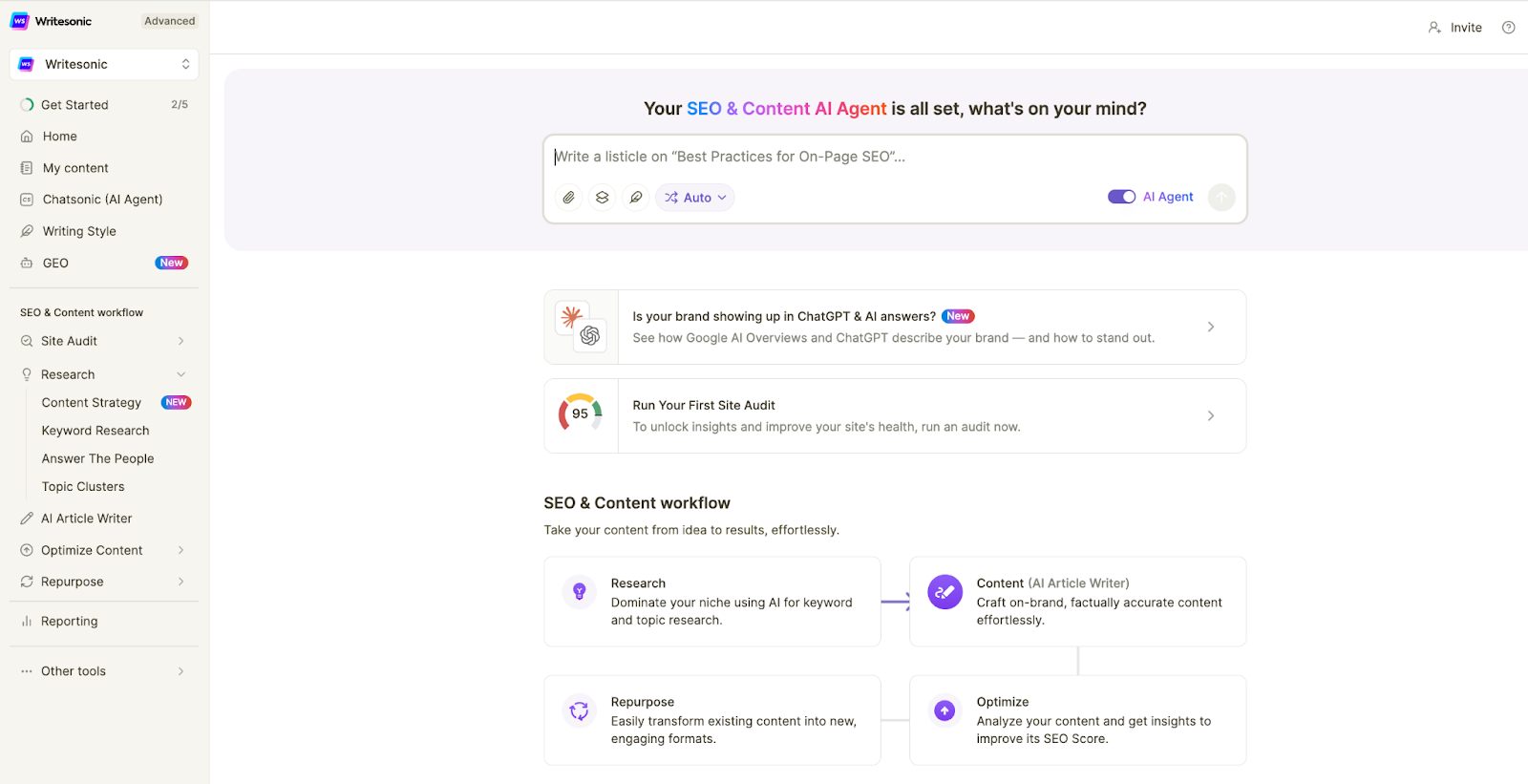Click the Reporting bar chart icon
This screenshot has height=784, width=1528.
[27, 621]
